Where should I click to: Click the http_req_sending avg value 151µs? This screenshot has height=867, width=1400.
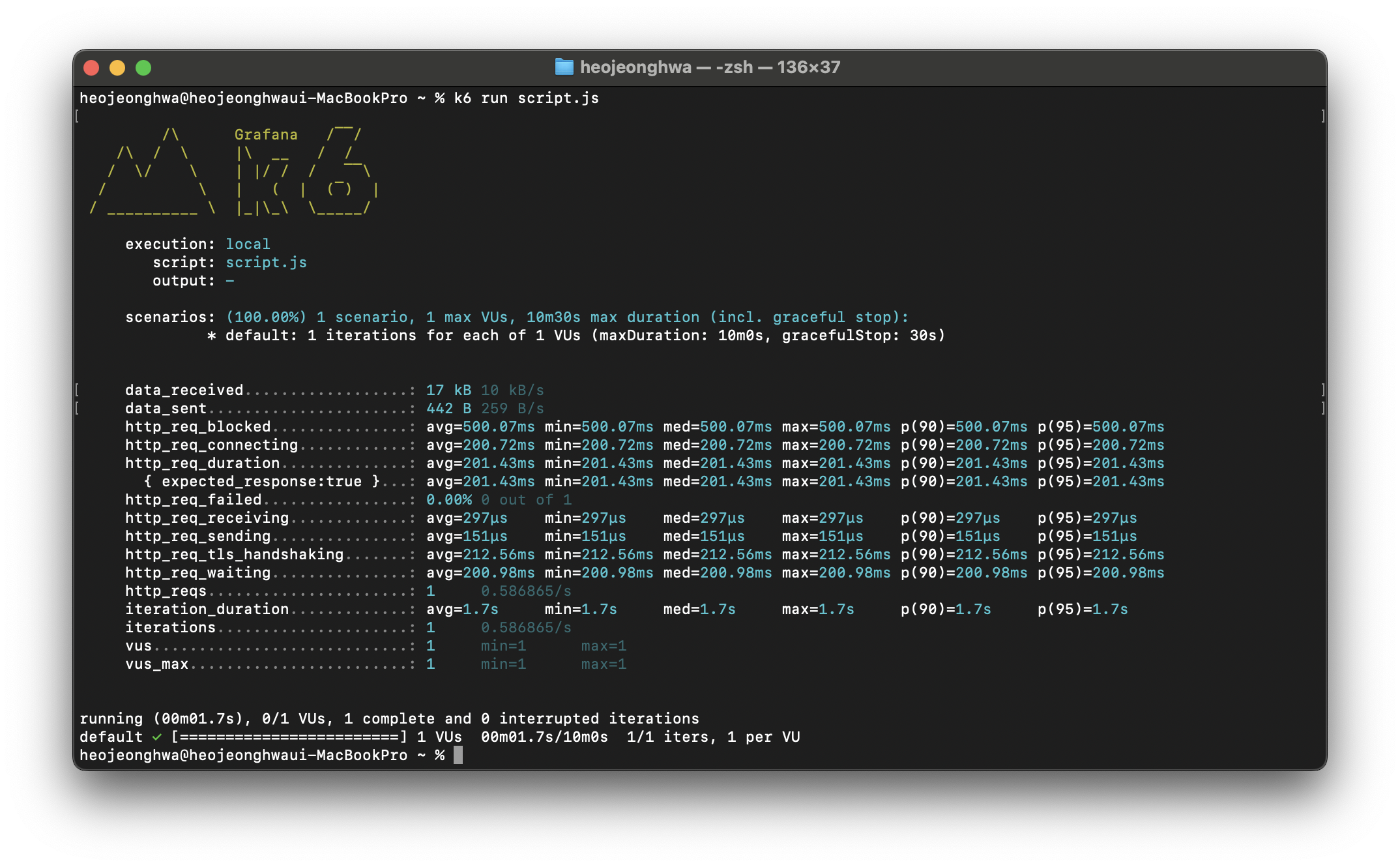pyautogui.click(x=485, y=536)
